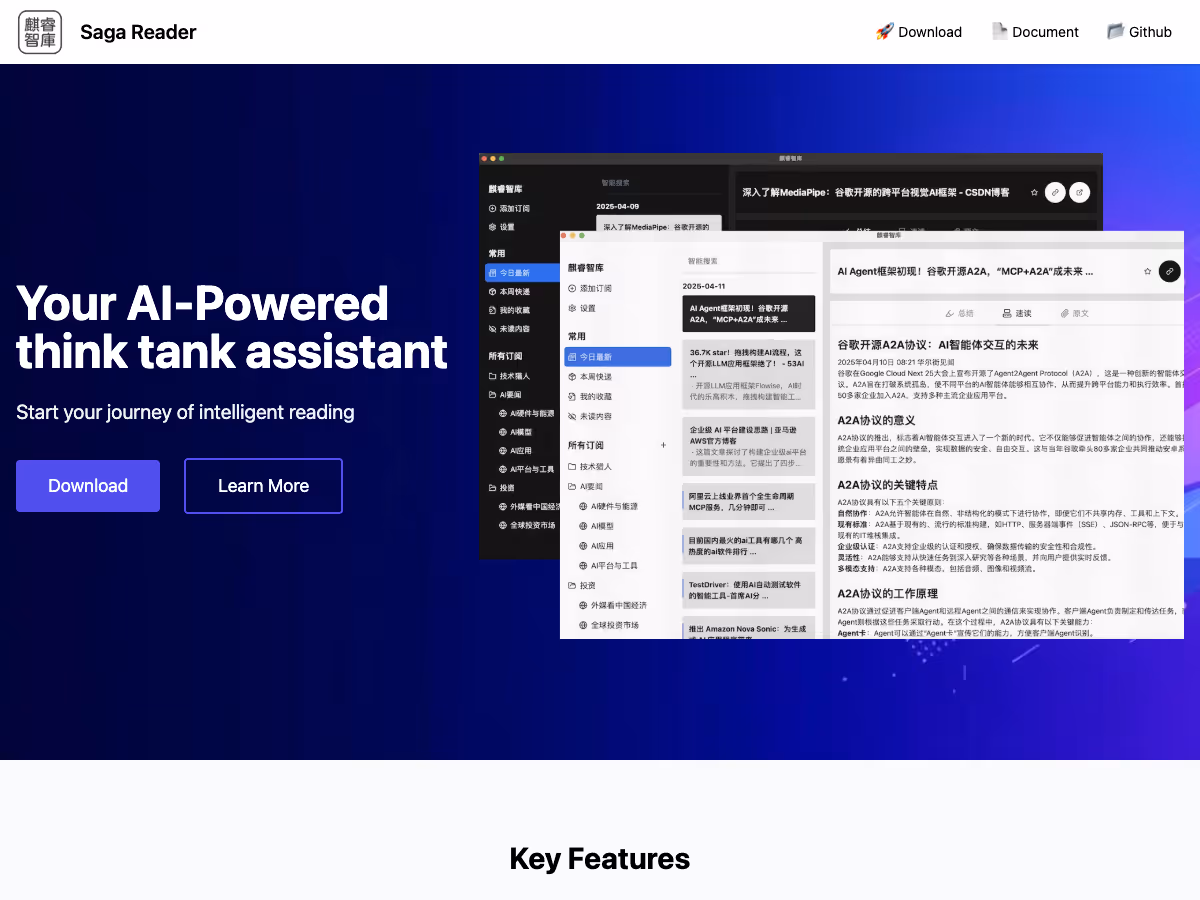
Task: Open 技术猎人 folder in dark window
Action: pos(509,376)
